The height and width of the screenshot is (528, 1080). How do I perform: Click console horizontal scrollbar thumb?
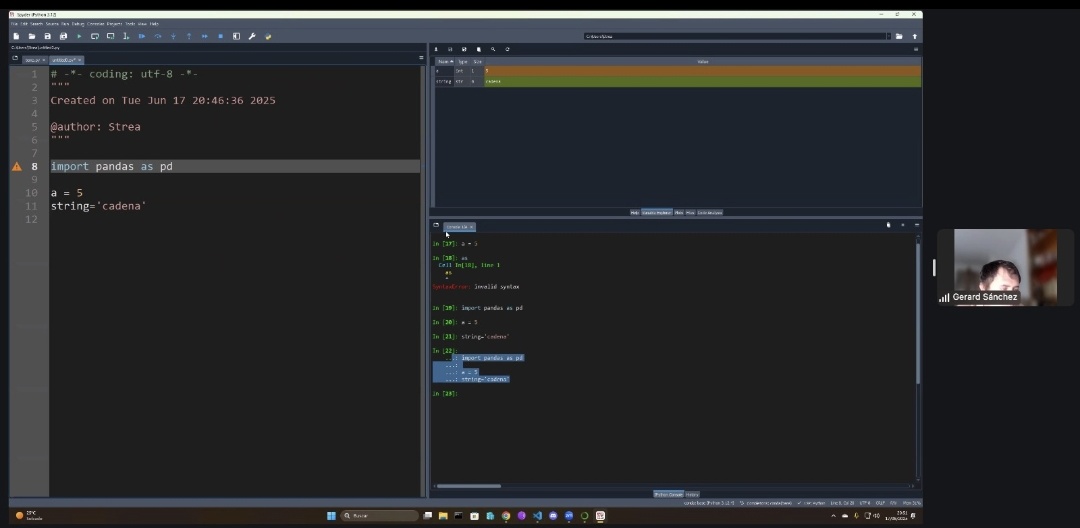tap(469, 486)
